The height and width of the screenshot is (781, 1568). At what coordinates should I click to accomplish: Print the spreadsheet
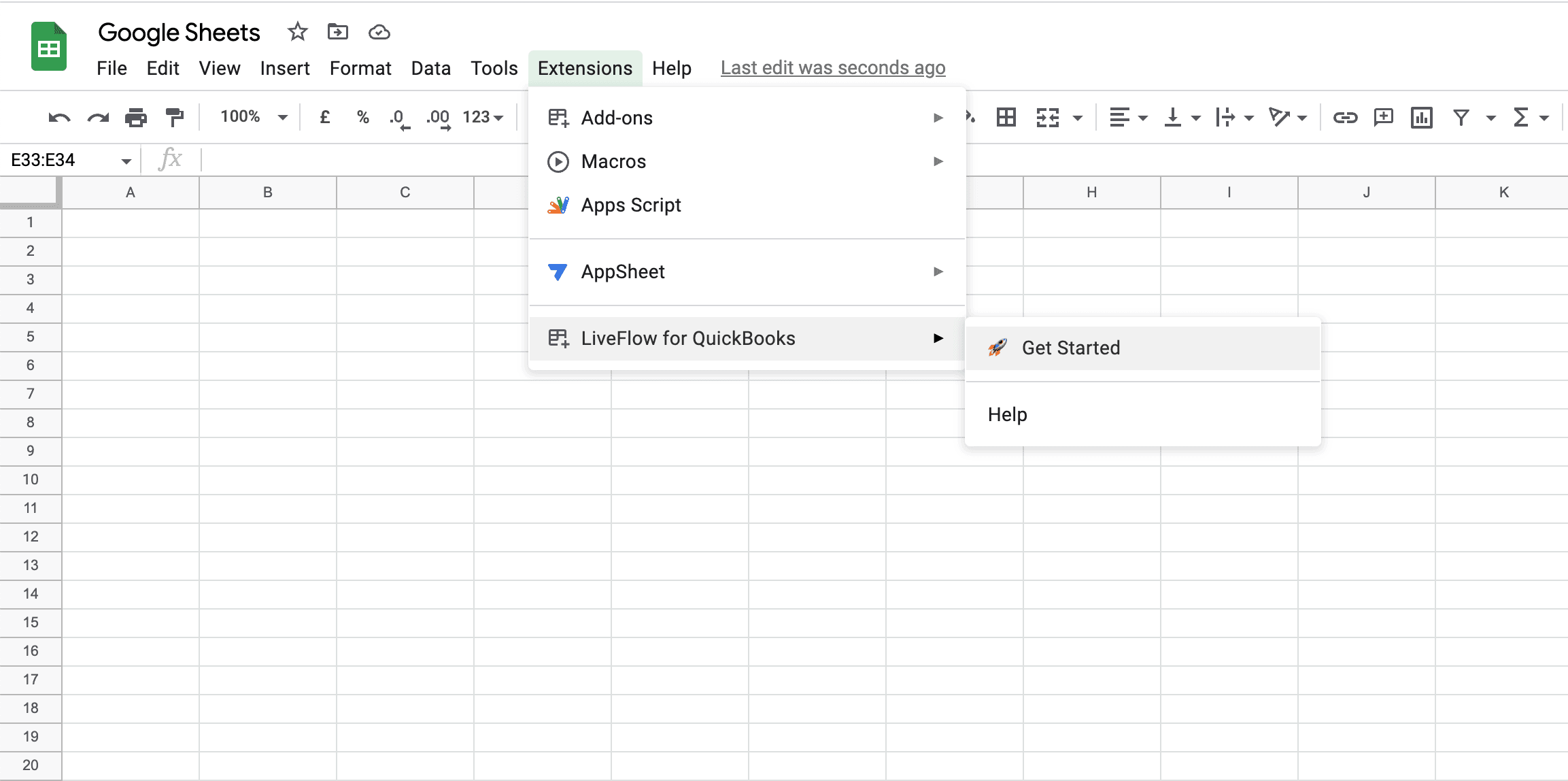coord(136,118)
